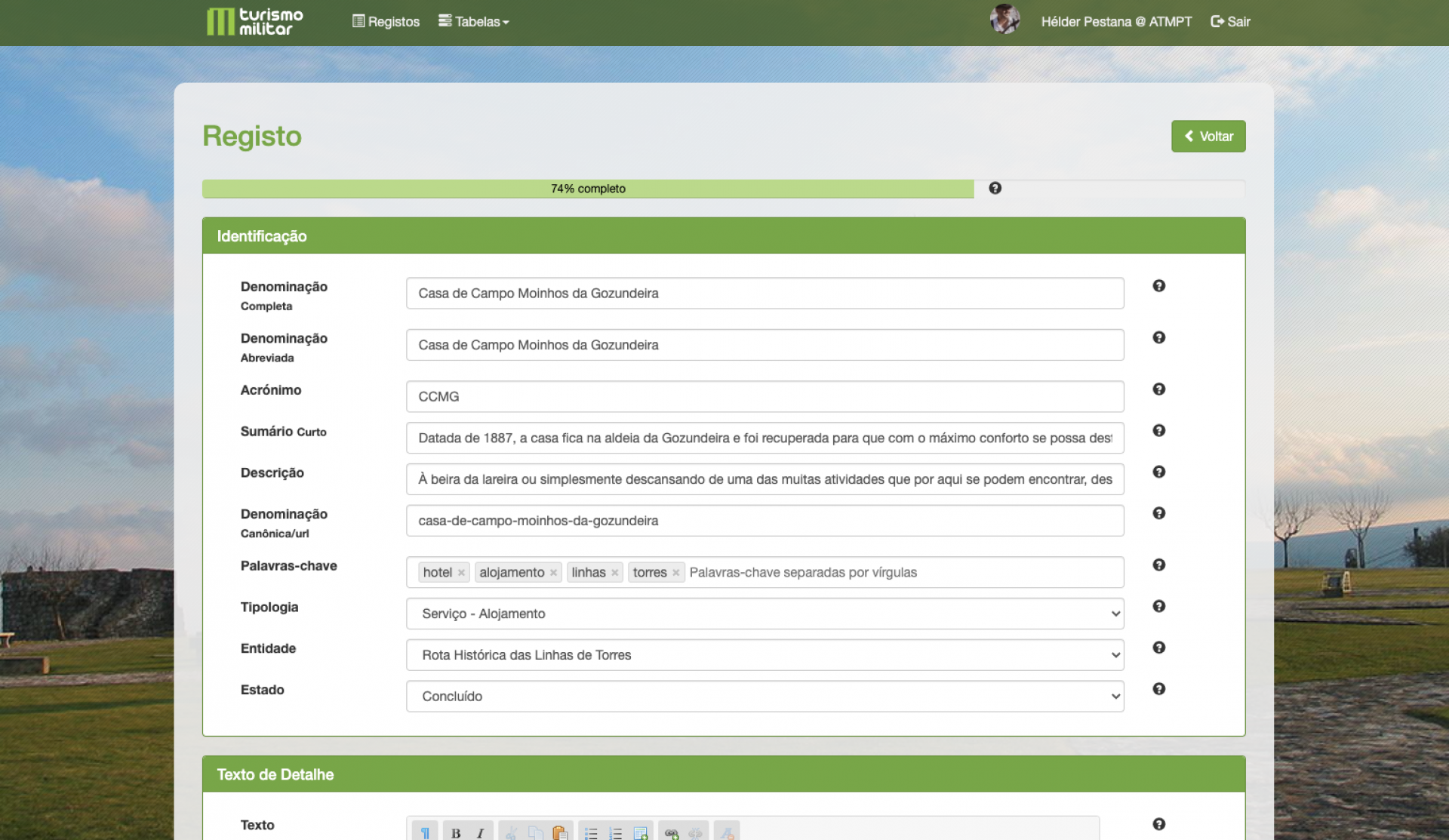1449x840 pixels.
Task: Open help icon beside progress bar
Action: 995,188
